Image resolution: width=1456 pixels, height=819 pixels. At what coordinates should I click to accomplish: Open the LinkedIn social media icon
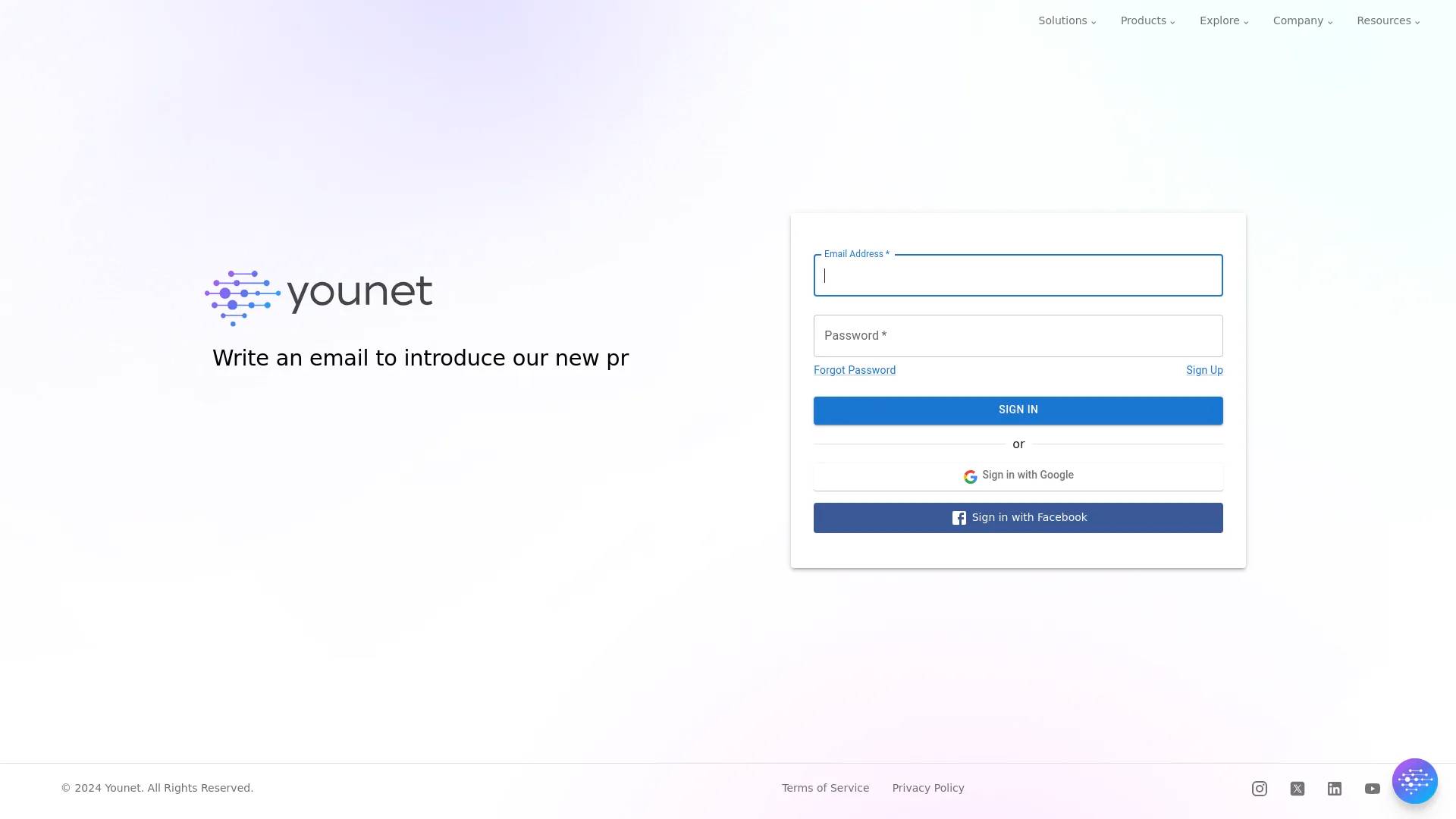[x=1334, y=788]
